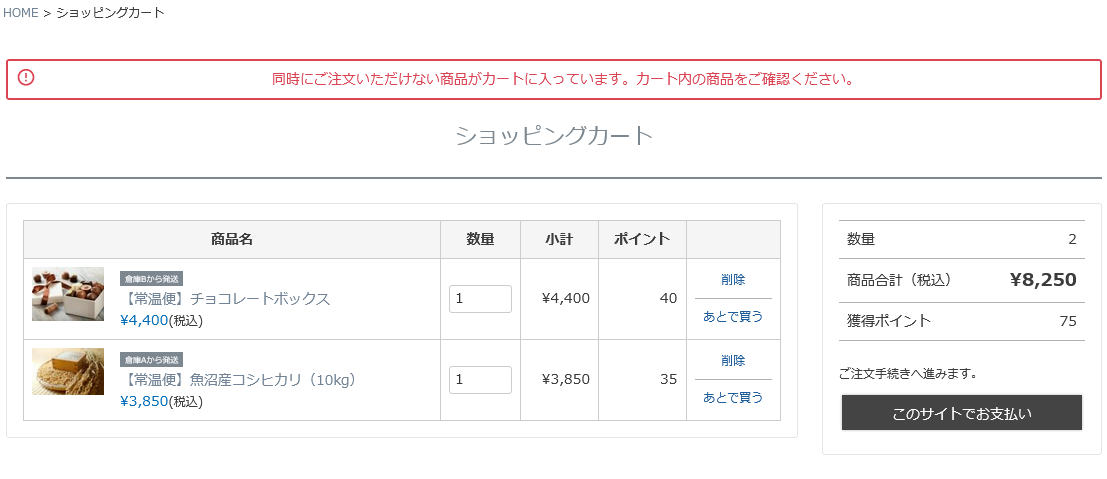Click the 商品名 column header

coord(232,240)
